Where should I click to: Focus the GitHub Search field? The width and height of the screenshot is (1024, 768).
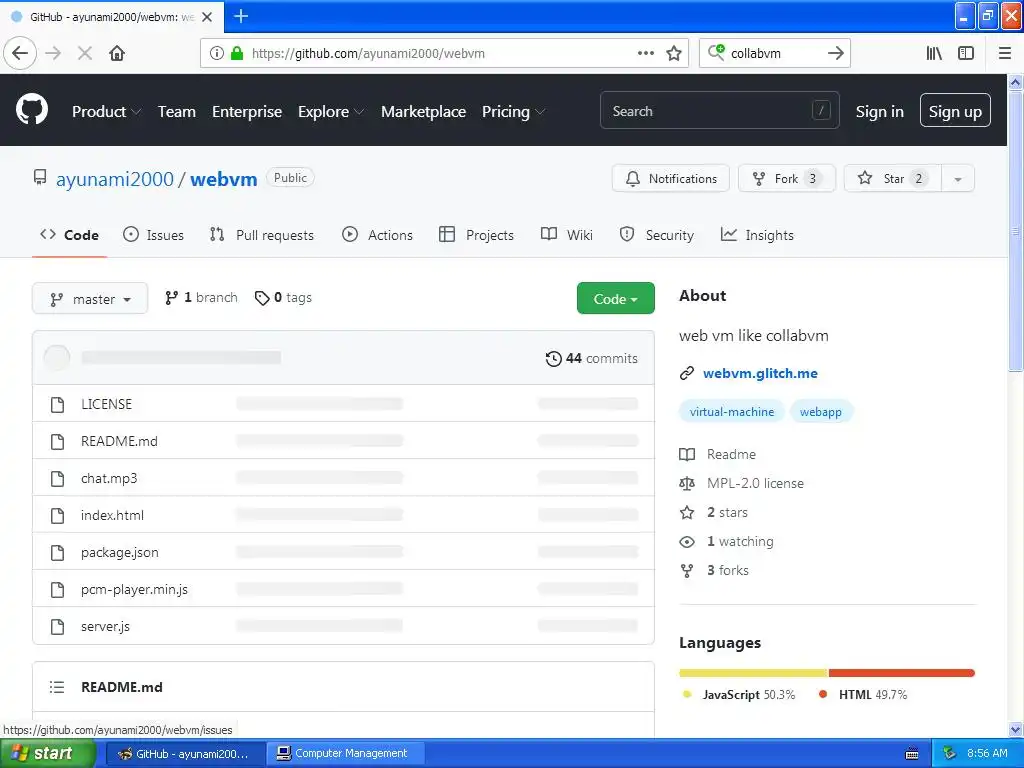click(x=720, y=110)
